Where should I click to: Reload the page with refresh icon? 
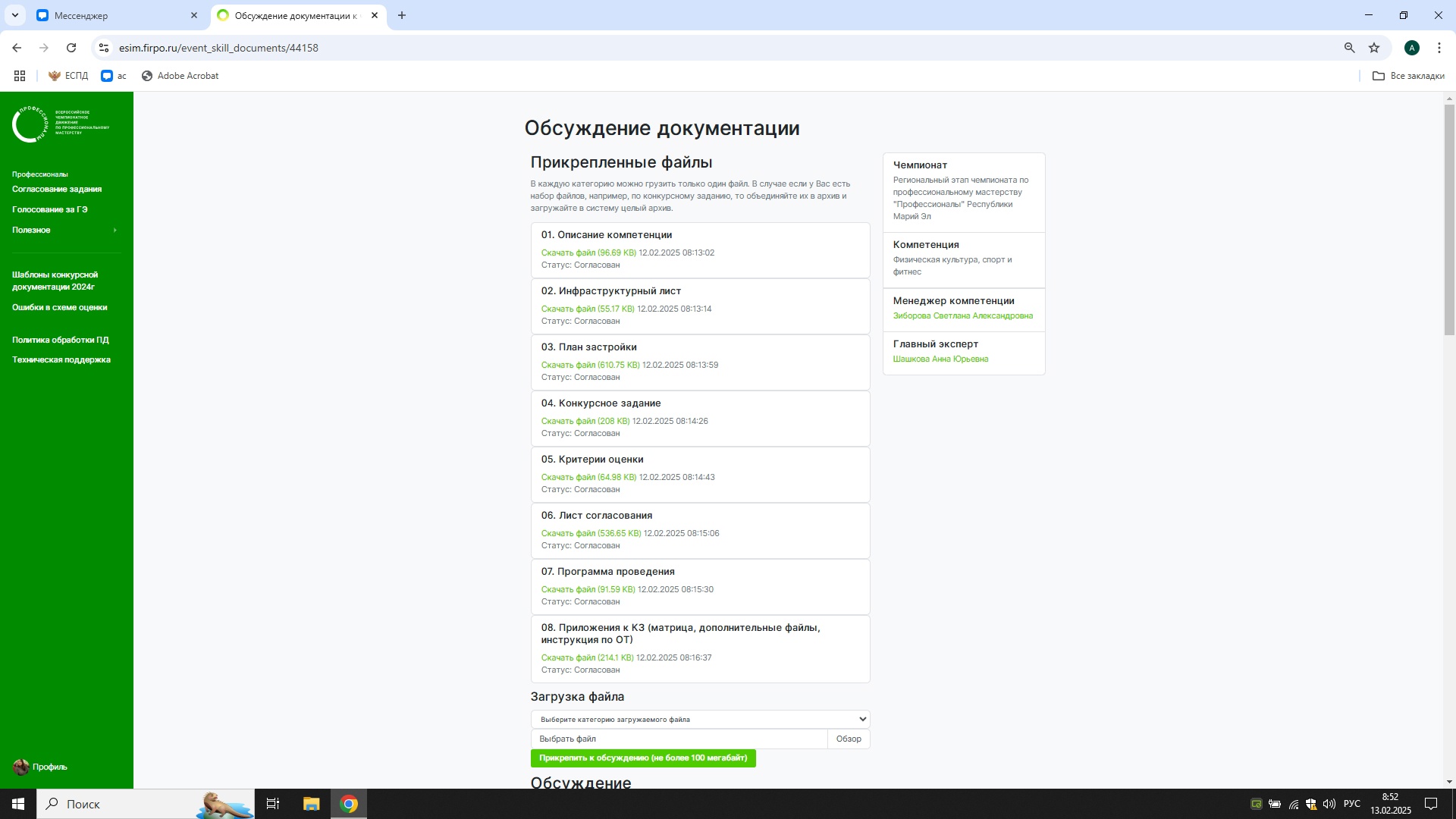(x=71, y=48)
